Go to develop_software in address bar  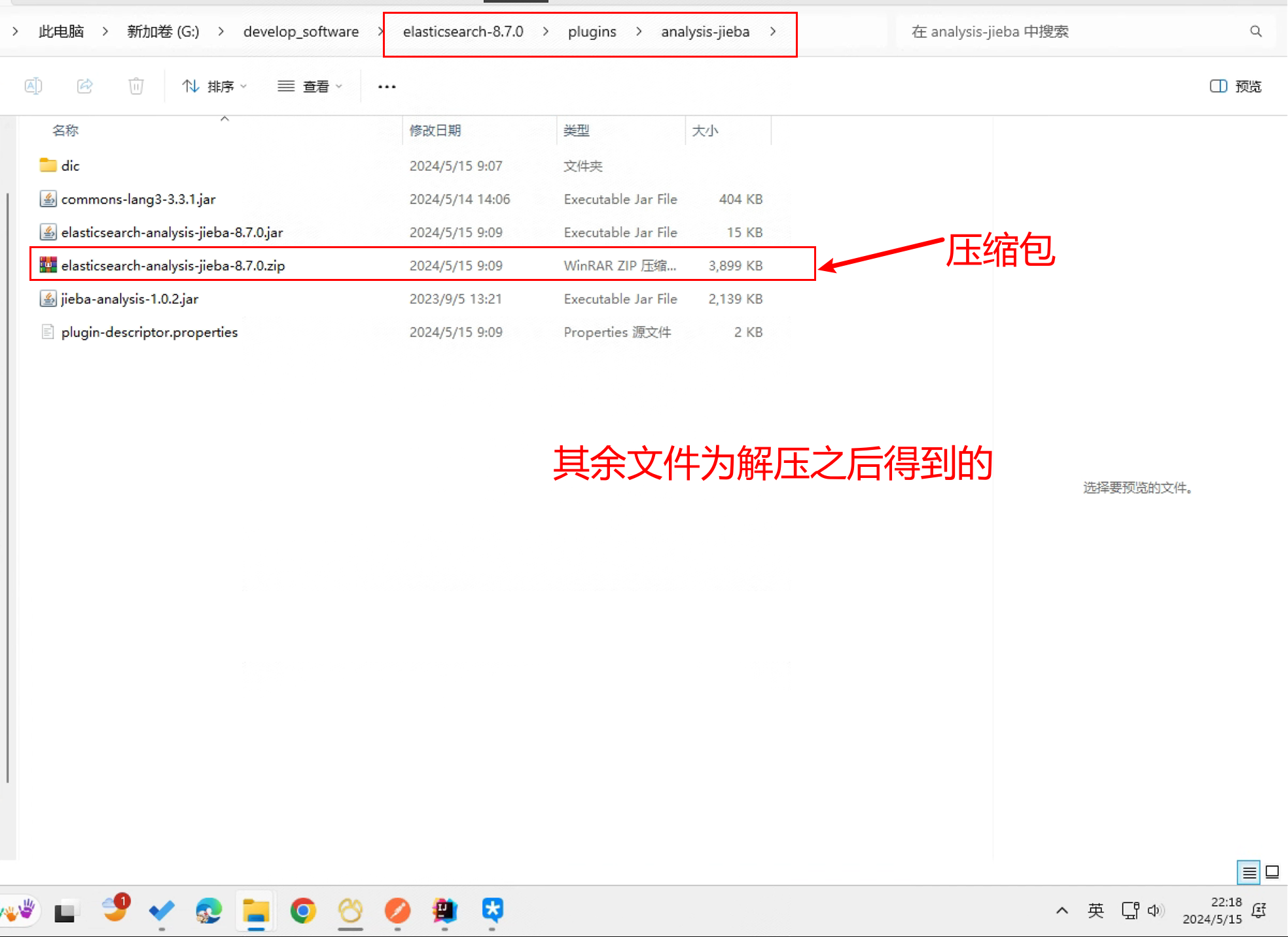(x=301, y=31)
